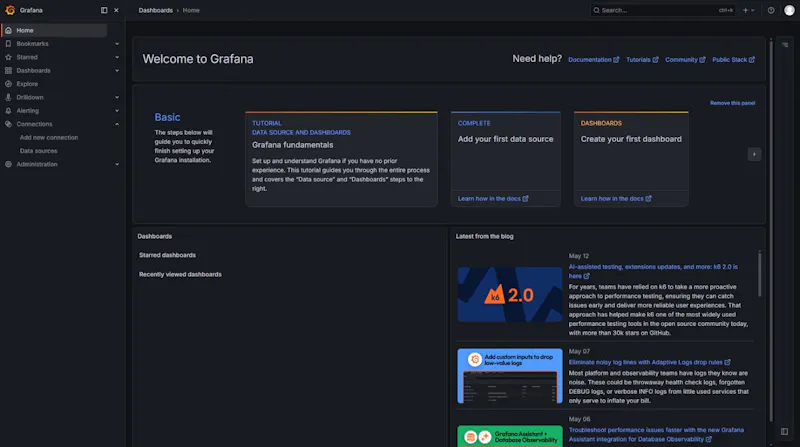Image resolution: width=800 pixels, height=447 pixels.
Task: Open Bookmarks in the sidebar
Action: pos(32,44)
